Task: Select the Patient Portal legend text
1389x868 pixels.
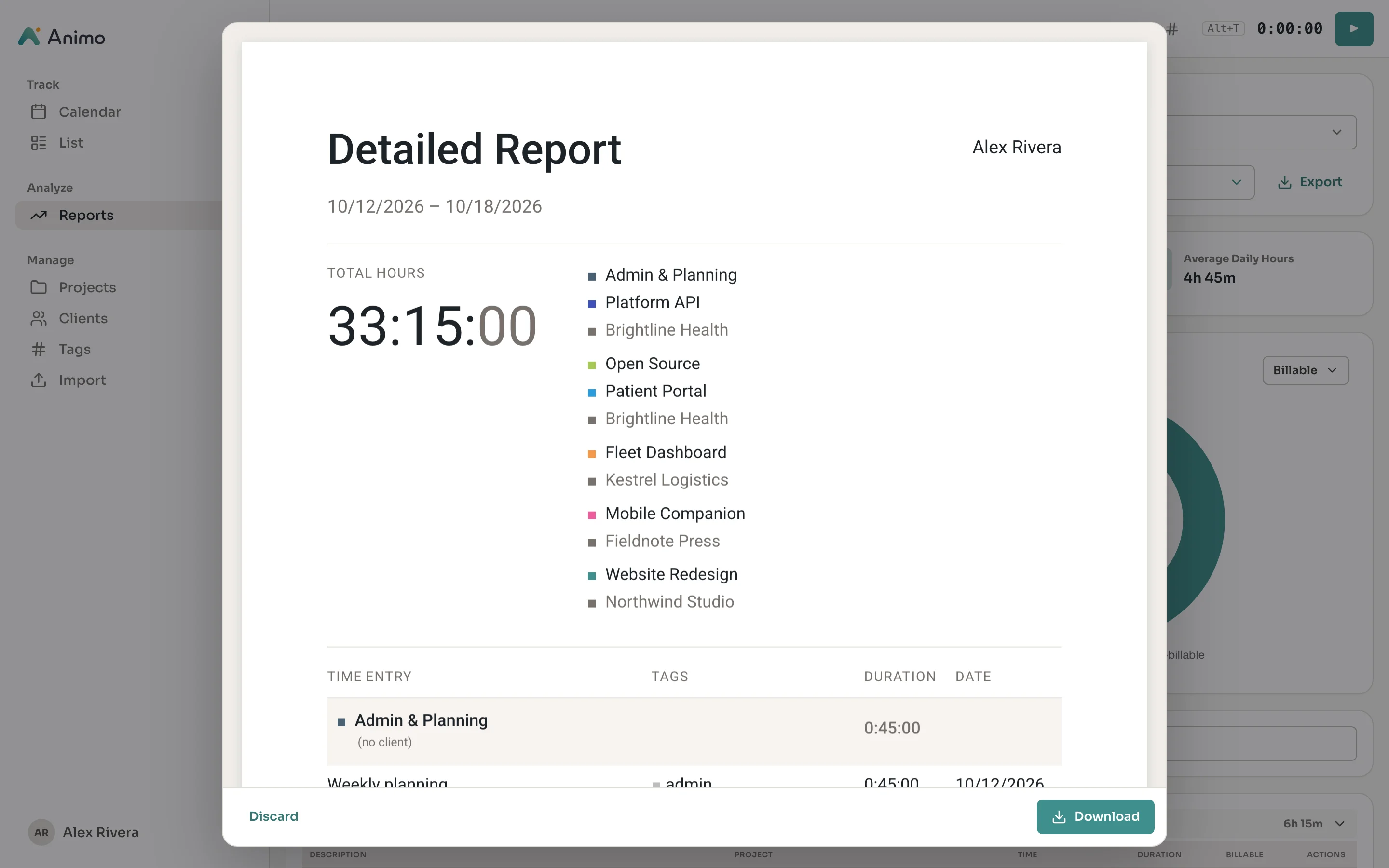Action: pyautogui.click(x=655, y=391)
